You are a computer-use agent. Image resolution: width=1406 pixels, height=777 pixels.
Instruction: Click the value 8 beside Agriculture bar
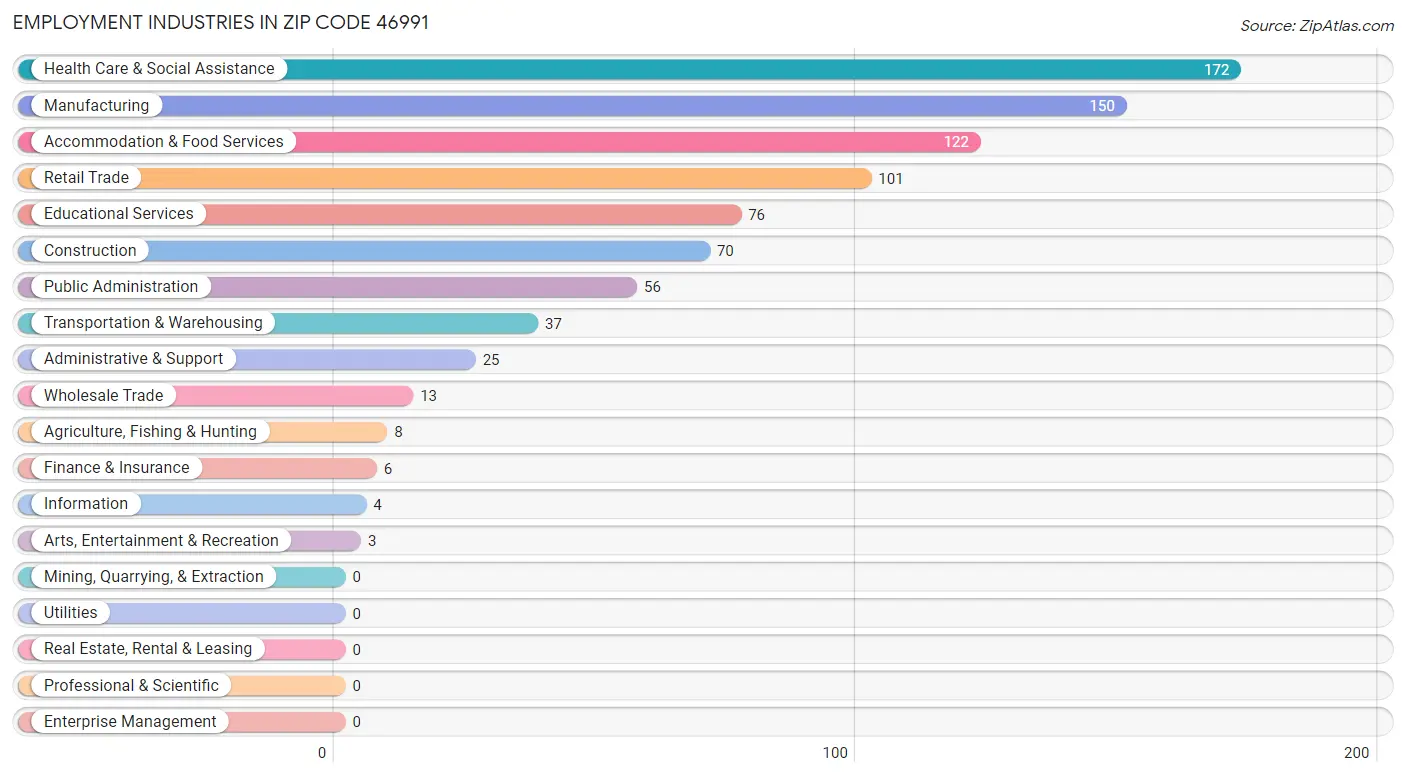tap(398, 432)
